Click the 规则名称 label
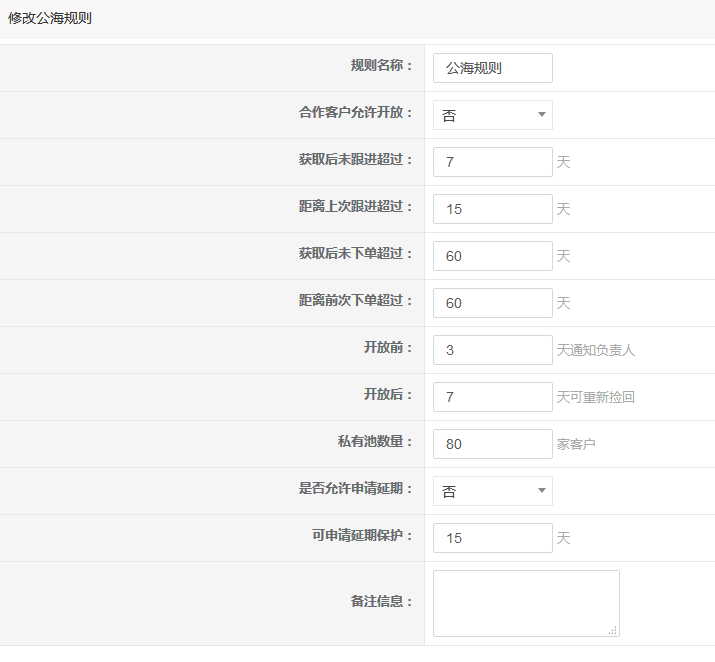Screen dimensions: 715x662 coord(381,66)
